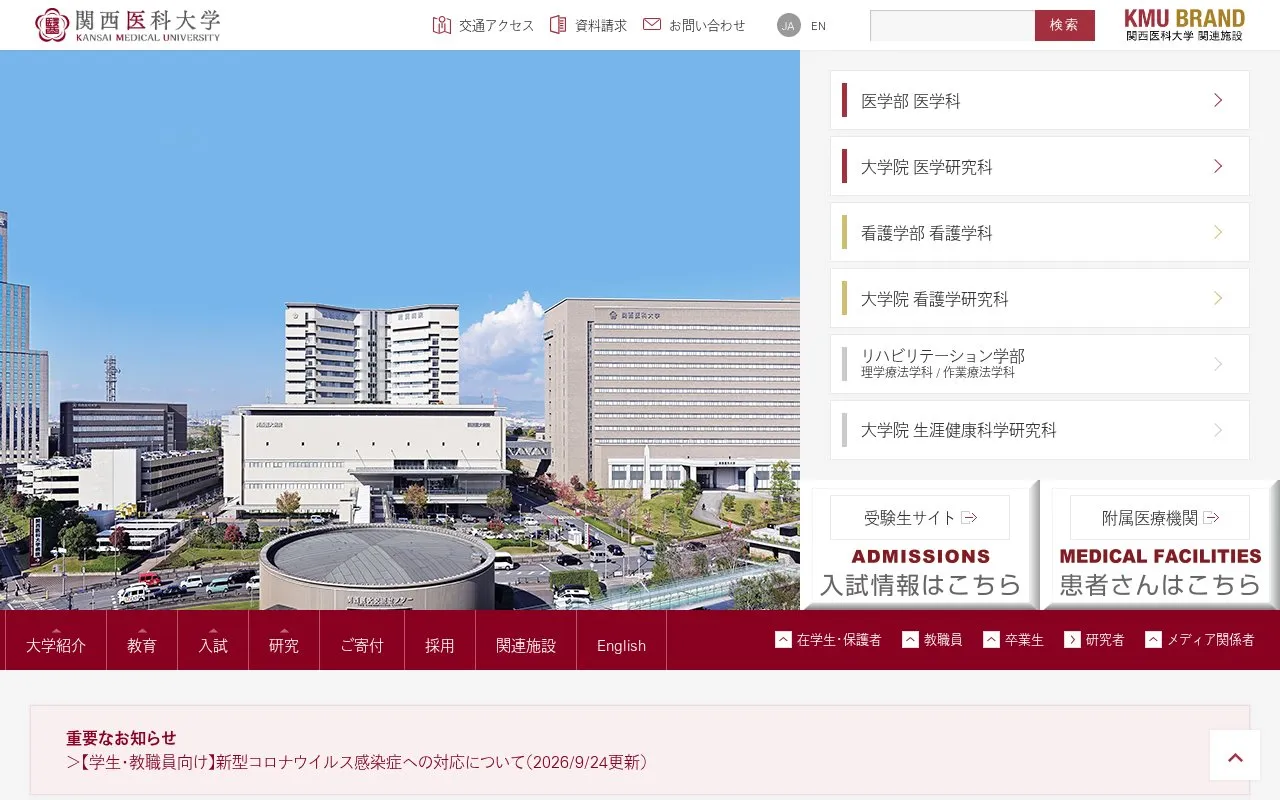Image resolution: width=1280 pixels, height=800 pixels.
Task: Open お問い合わせ link
Action: (x=707, y=26)
